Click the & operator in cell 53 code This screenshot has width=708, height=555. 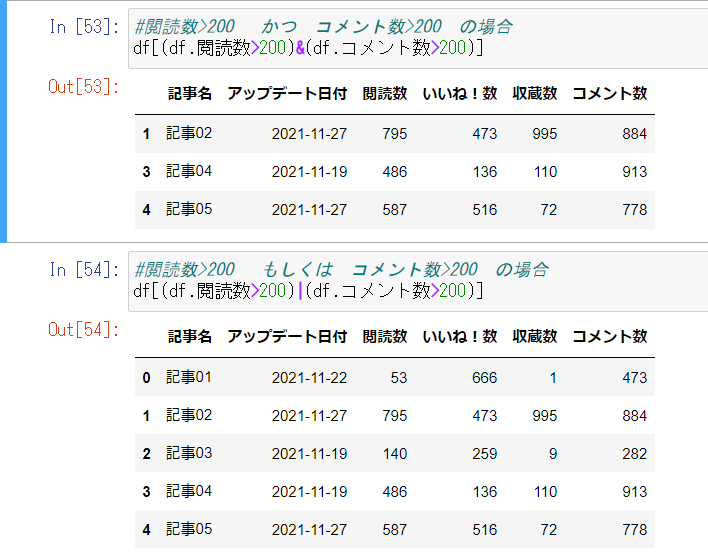(x=299, y=47)
